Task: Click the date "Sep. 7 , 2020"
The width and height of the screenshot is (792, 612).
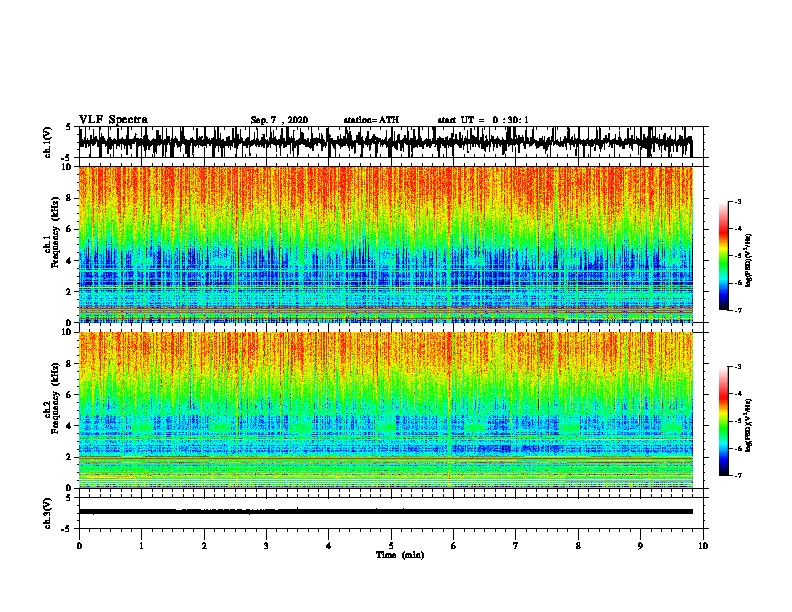Action: [279, 120]
